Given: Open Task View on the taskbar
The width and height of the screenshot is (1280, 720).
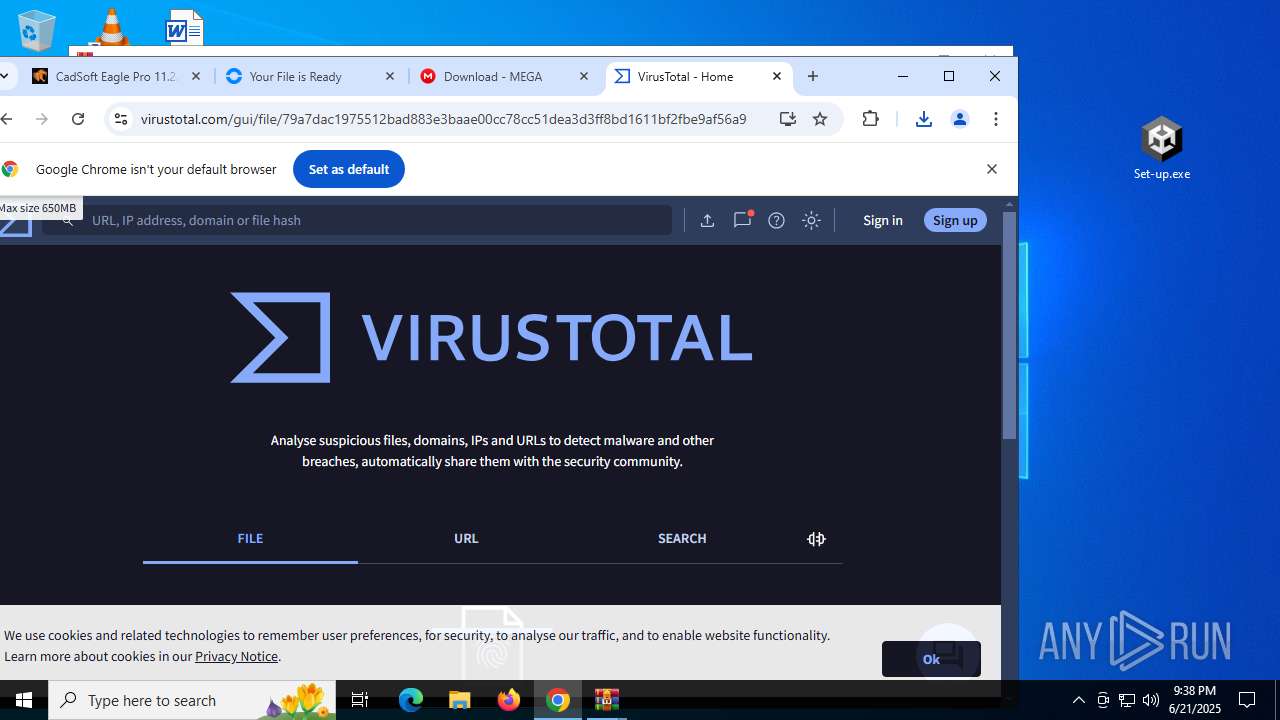Looking at the screenshot, I should [360, 700].
